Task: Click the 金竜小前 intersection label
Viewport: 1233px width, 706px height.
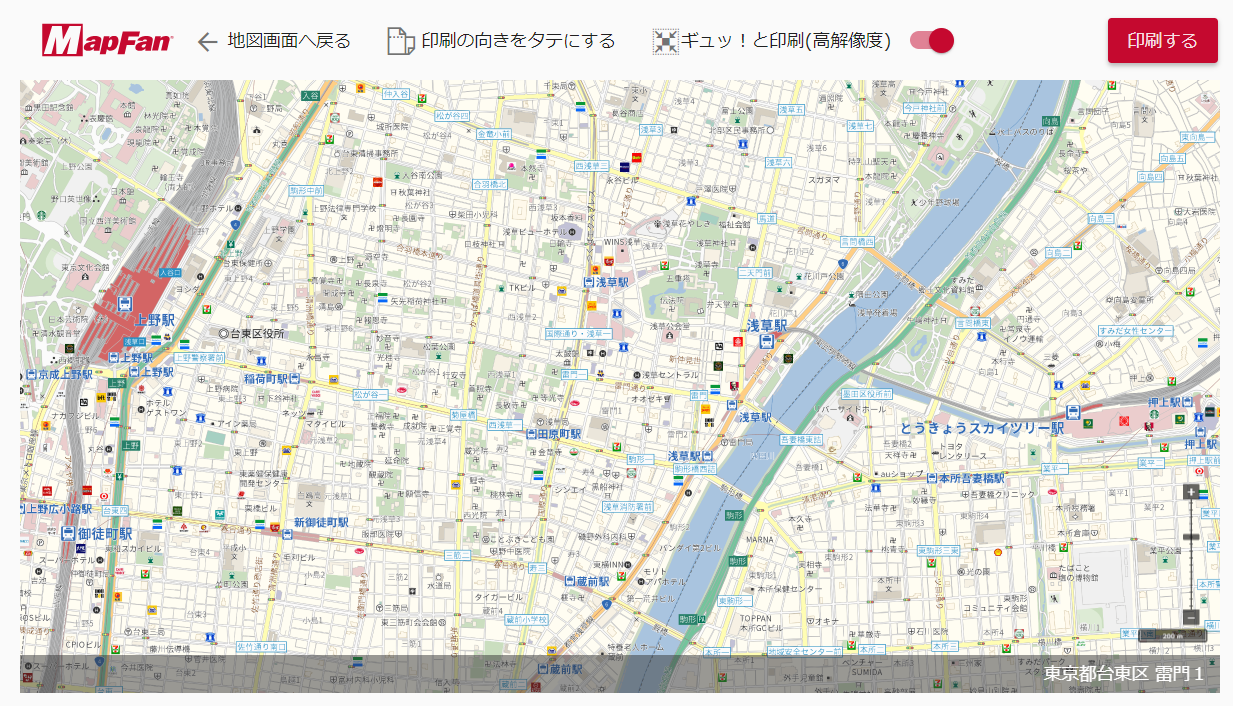Action: click(493, 133)
